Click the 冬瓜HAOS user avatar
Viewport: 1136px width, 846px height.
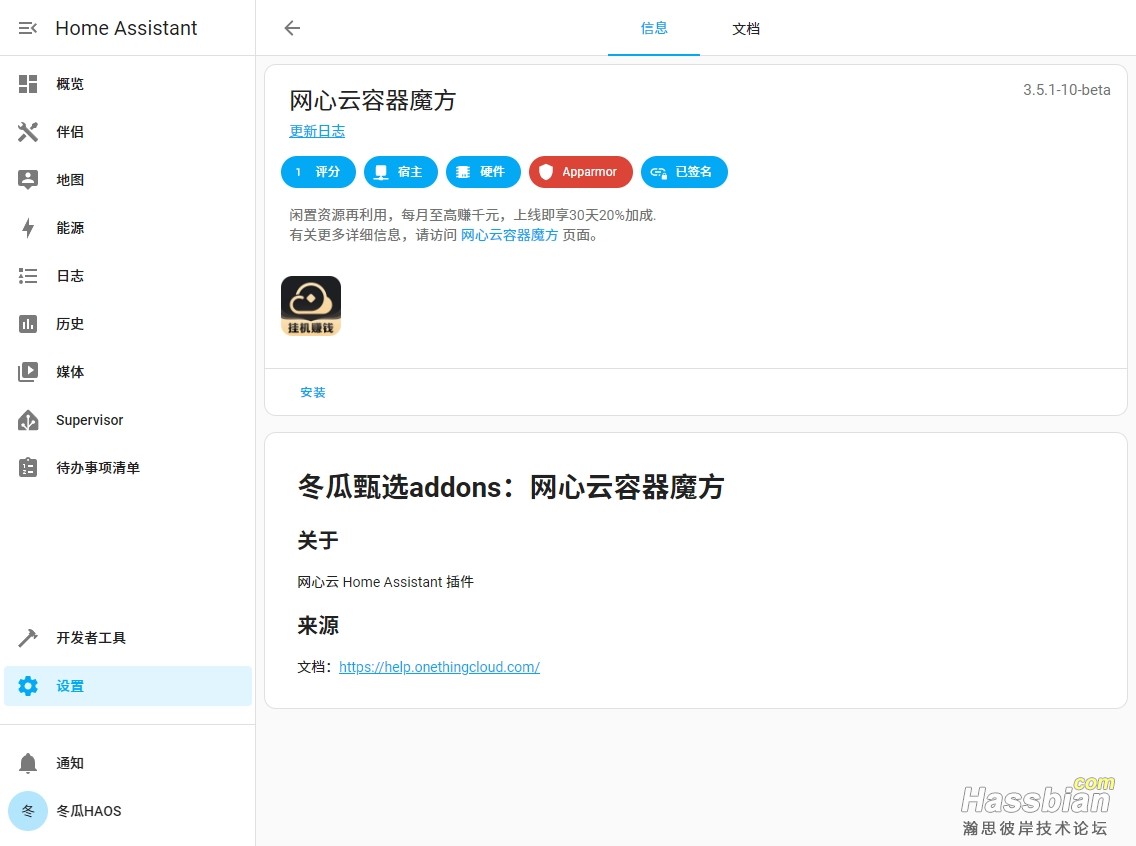tap(28, 811)
